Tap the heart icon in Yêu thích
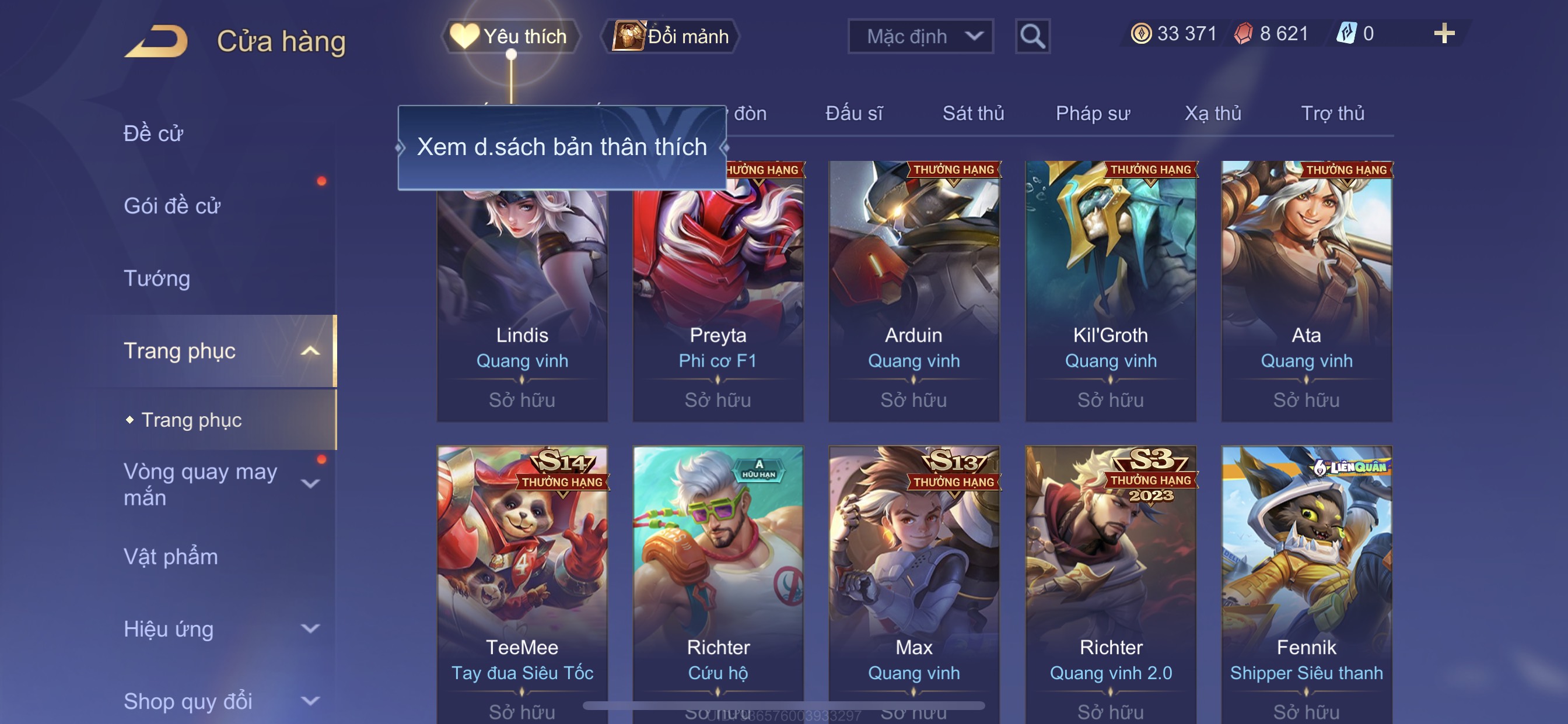 tap(464, 36)
